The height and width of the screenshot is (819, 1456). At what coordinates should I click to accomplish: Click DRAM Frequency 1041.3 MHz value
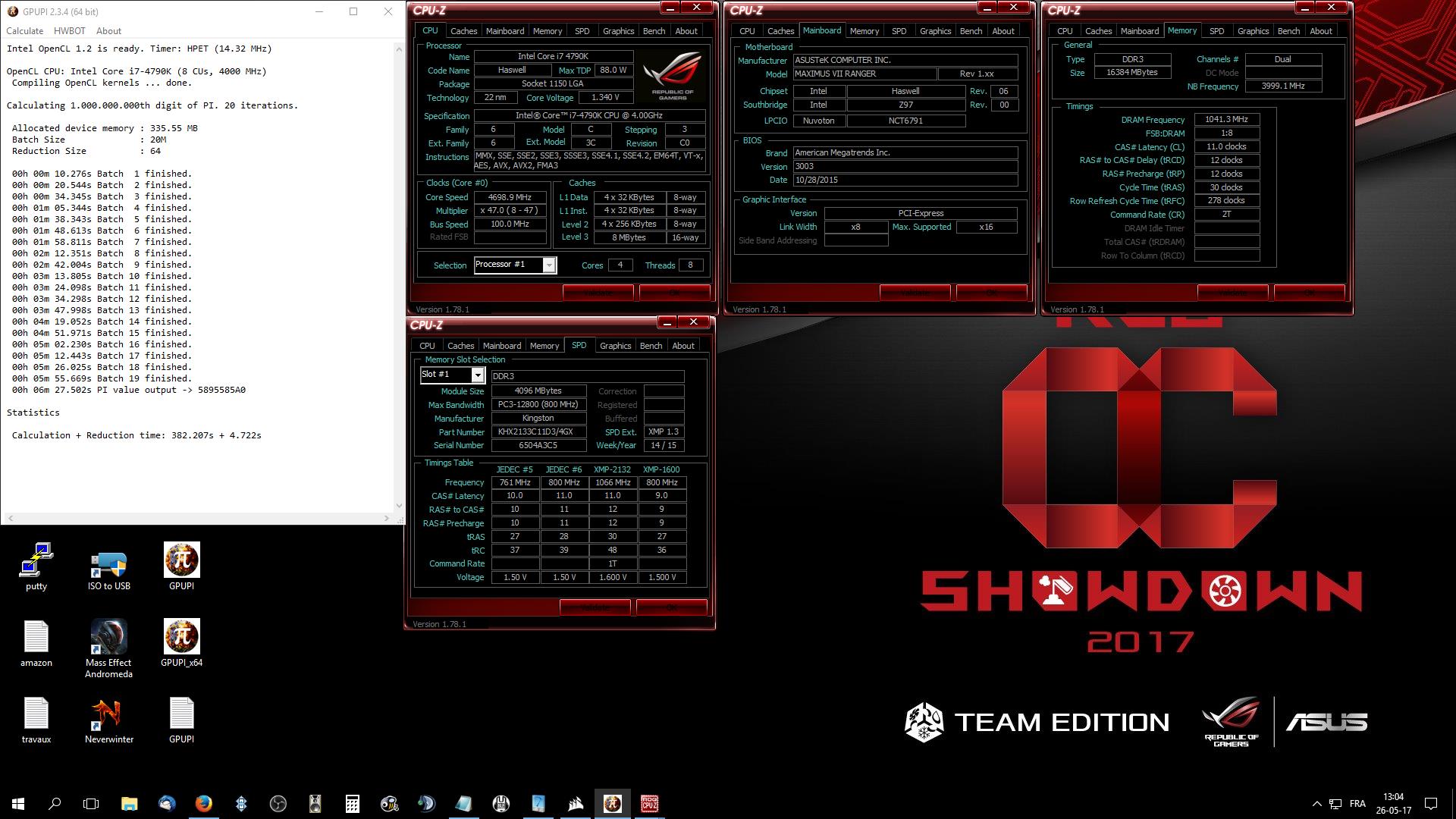pos(1226,119)
